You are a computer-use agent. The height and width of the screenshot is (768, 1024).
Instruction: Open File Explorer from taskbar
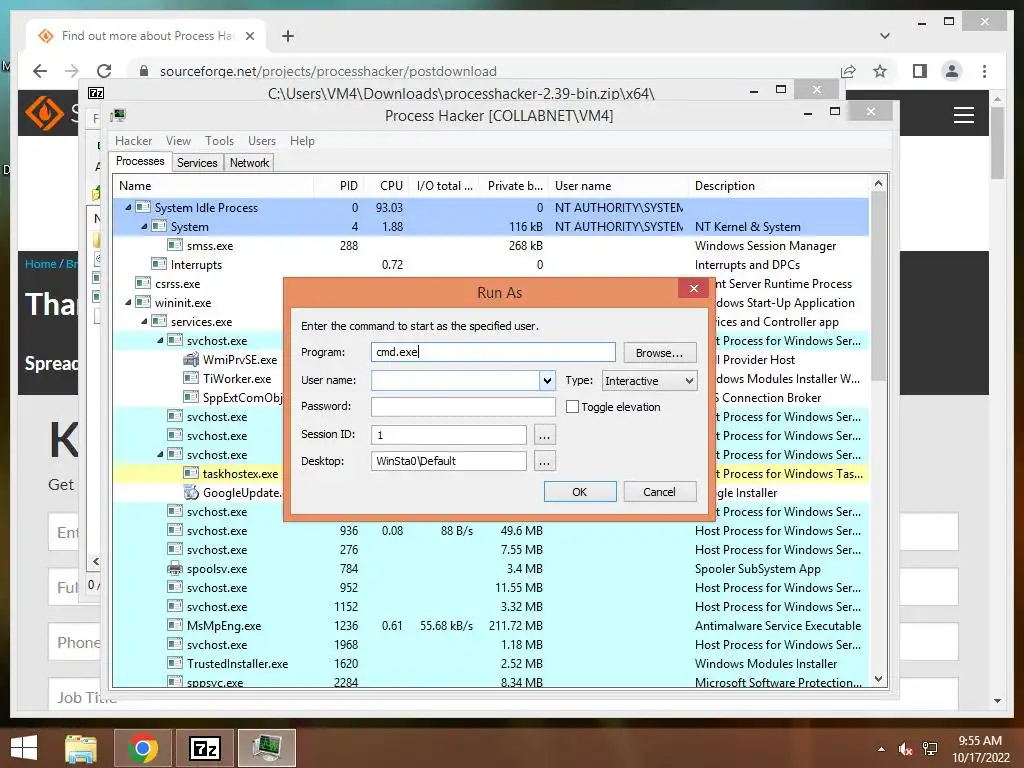80,748
